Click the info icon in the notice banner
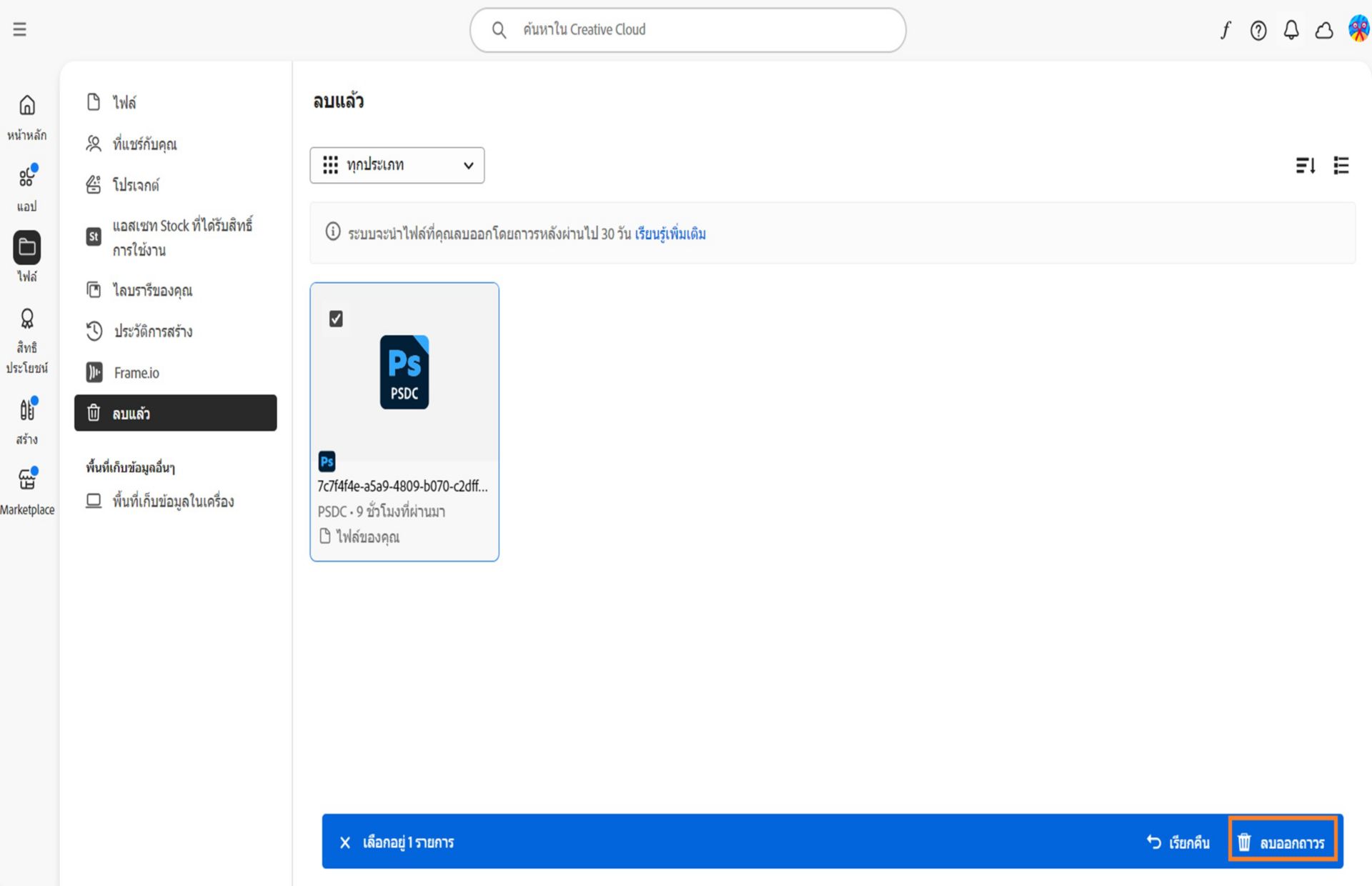This screenshot has height=886, width=1372. (x=333, y=232)
